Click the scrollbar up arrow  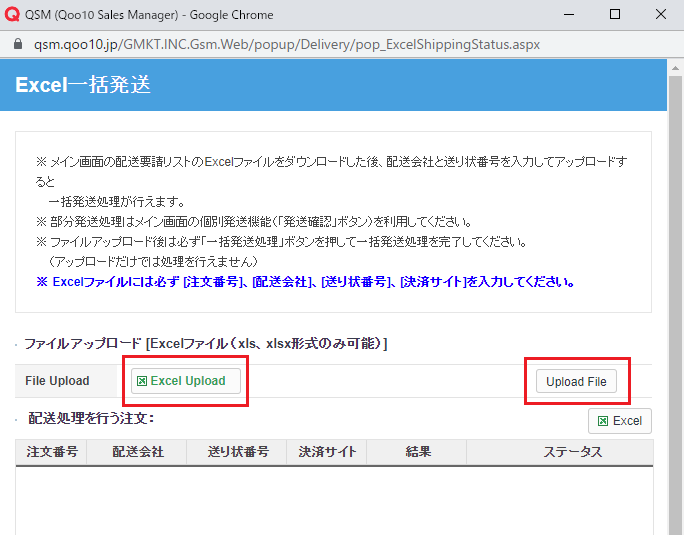[675, 68]
